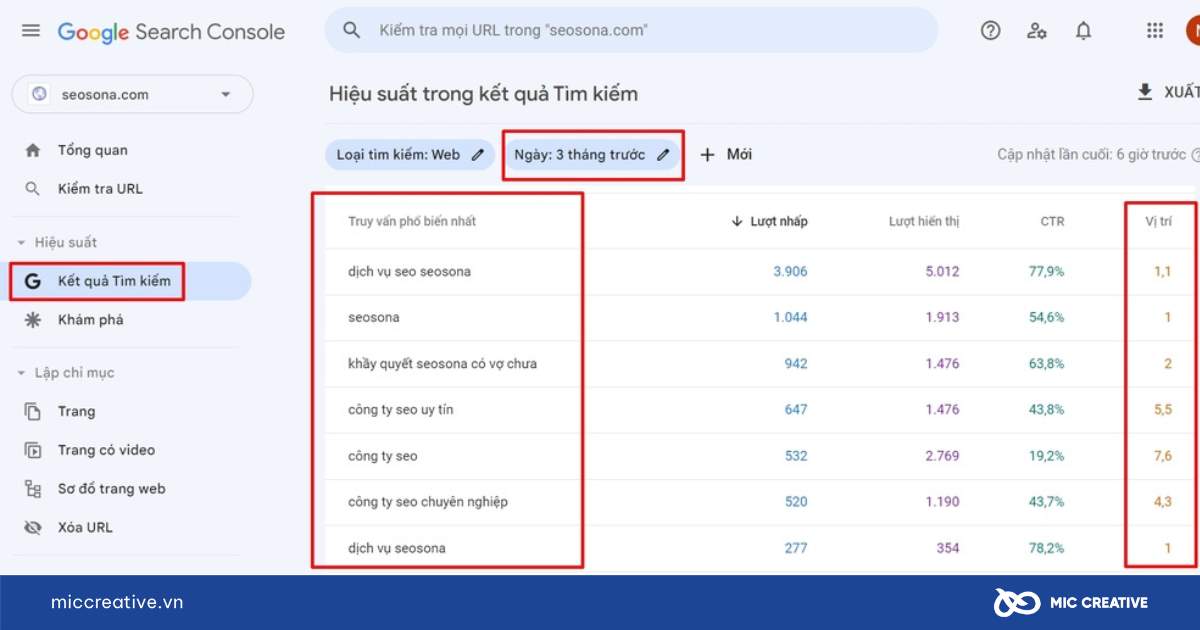Select query công ty seo uy tín
The width and height of the screenshot is (1200, 630).
[401, 409]
